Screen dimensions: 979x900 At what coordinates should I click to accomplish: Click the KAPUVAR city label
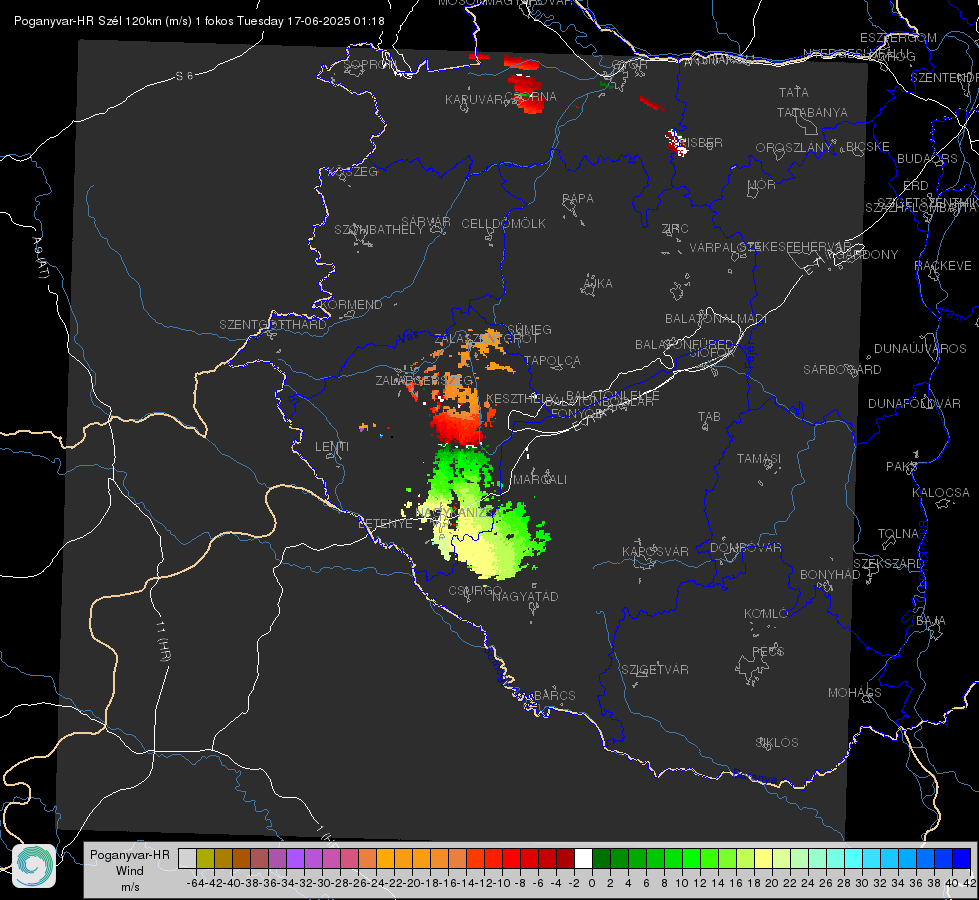tap(474, 100)
